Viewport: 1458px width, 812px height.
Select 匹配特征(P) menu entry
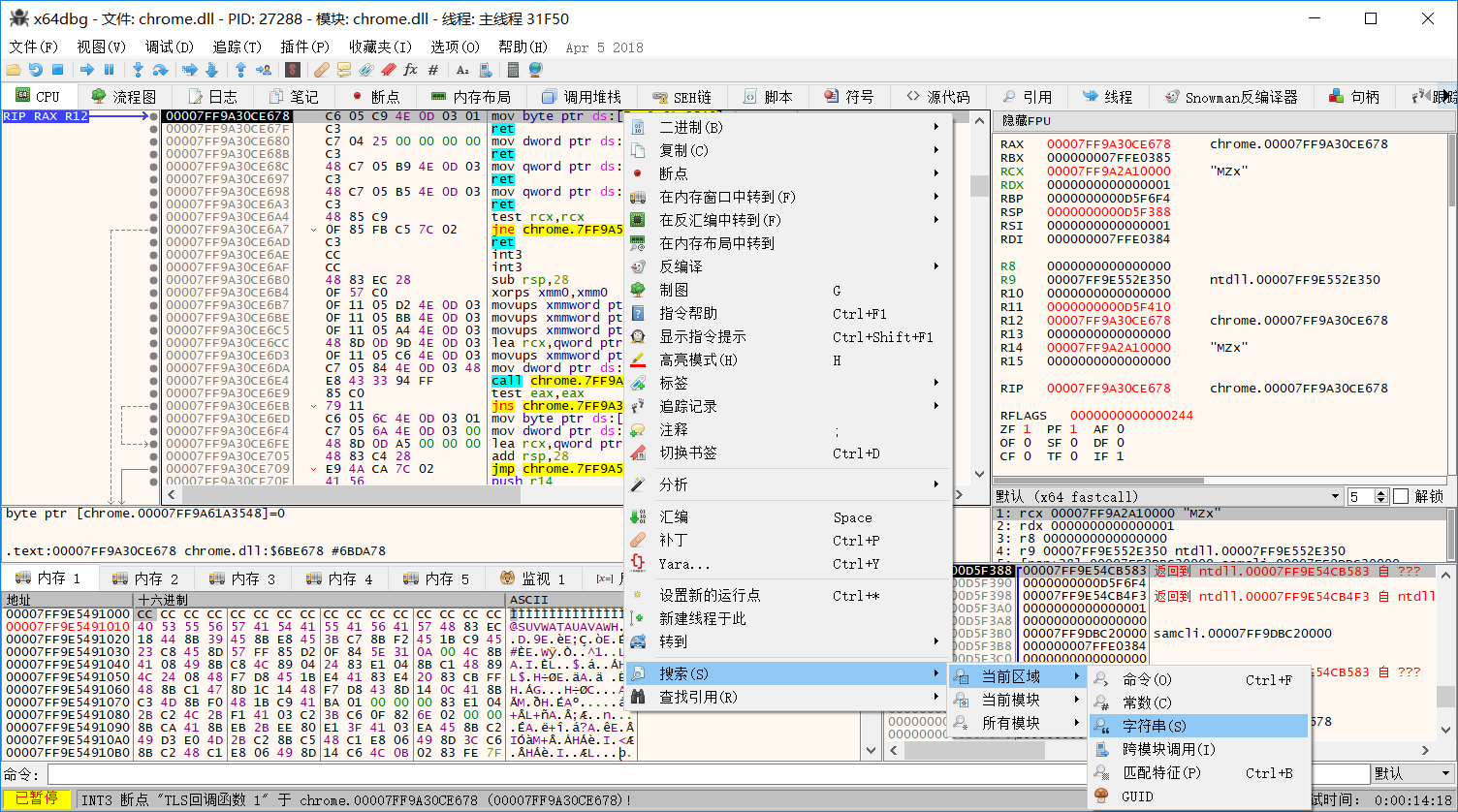[x=1198, y=772]
